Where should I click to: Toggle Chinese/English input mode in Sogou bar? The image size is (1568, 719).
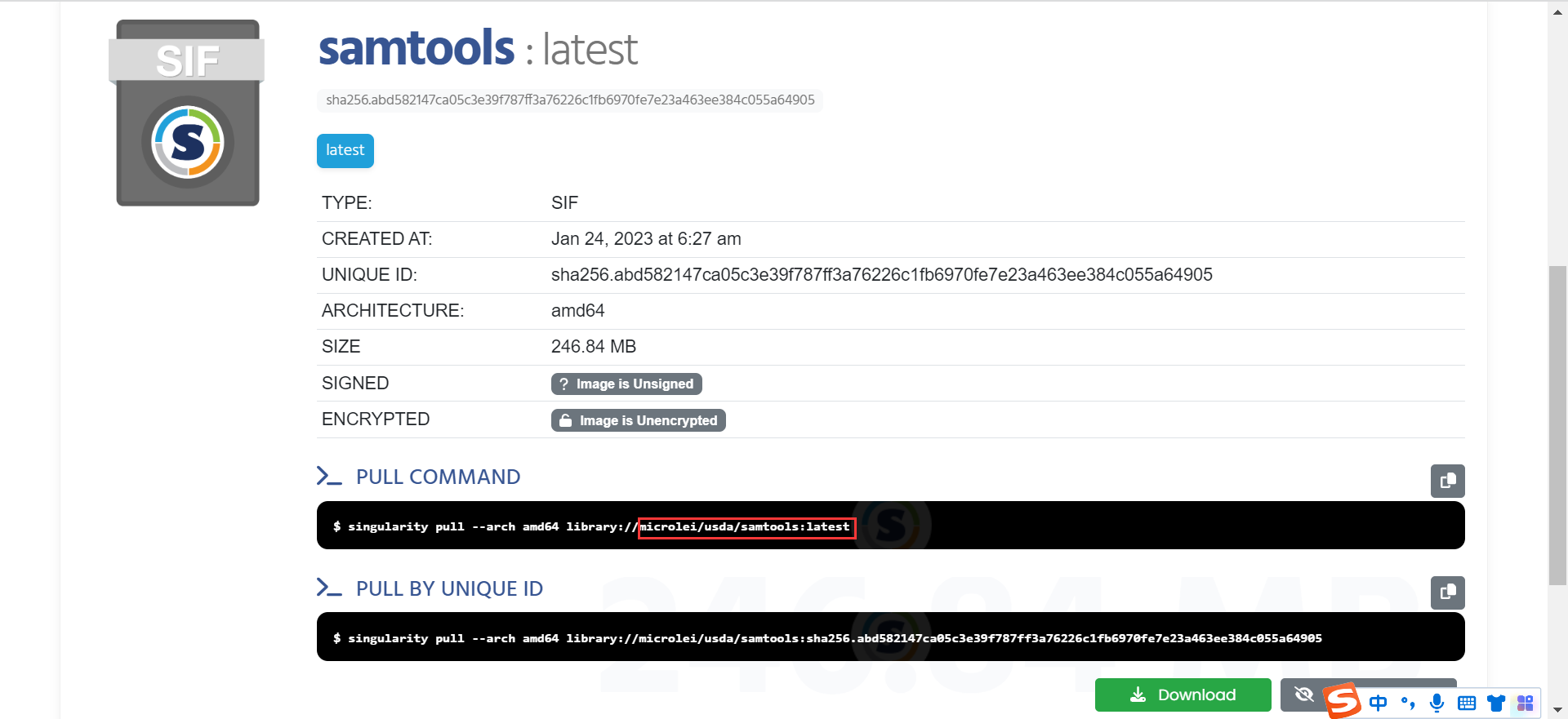click(1379, 703)
